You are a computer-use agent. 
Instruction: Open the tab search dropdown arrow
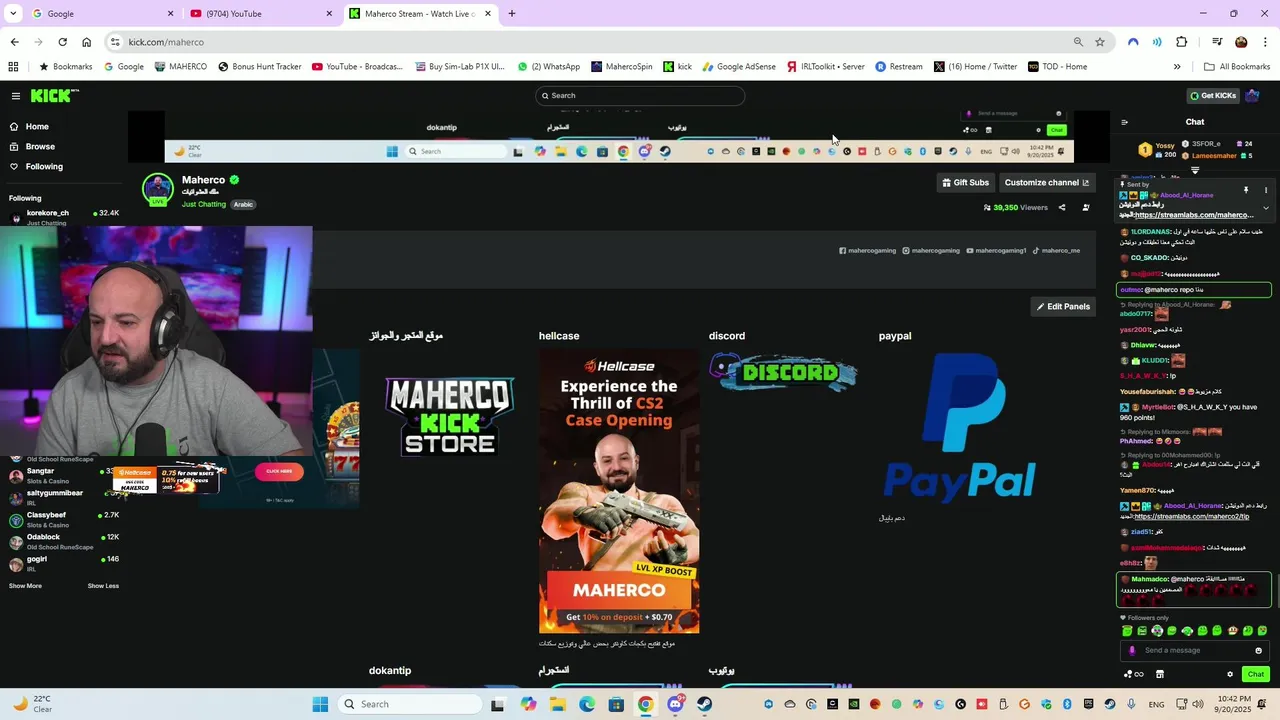(x=11, y=14)
